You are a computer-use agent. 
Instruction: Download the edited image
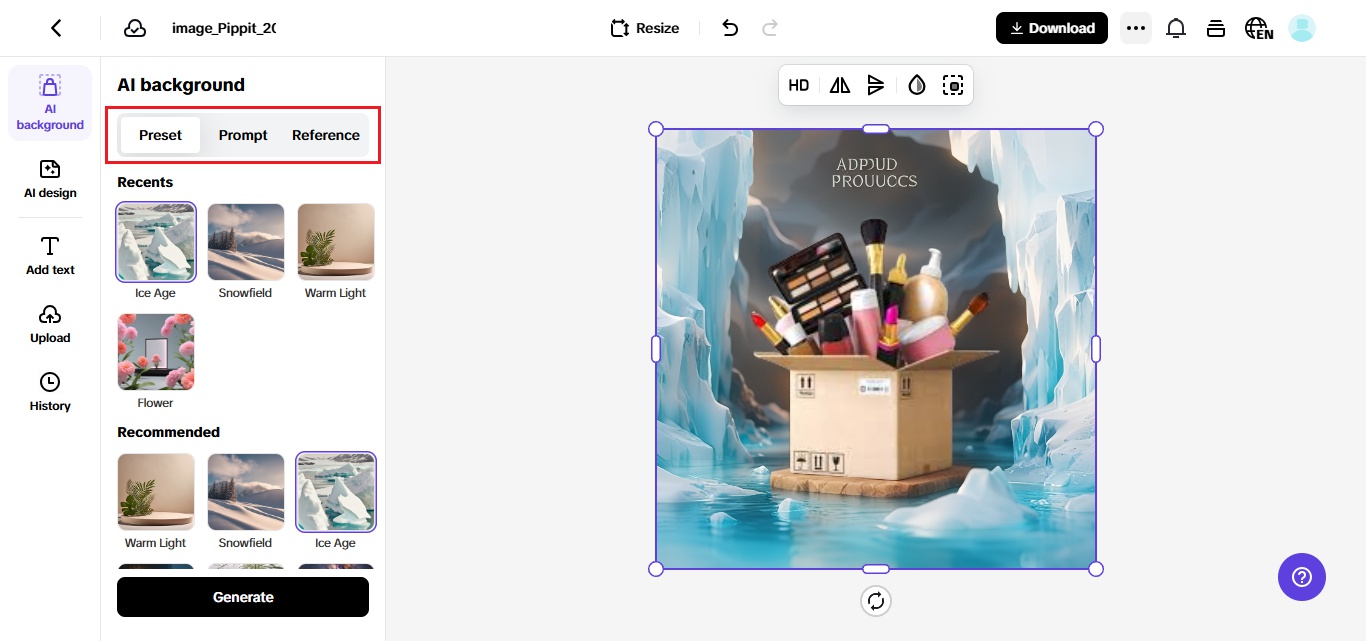click(x=1051, y=28)
